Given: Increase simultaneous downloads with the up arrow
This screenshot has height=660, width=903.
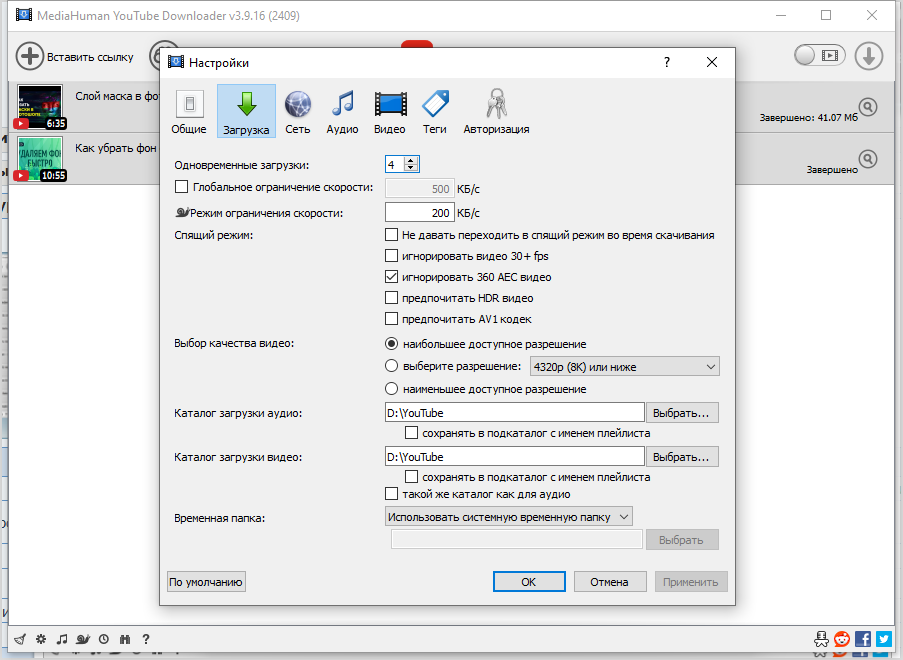Looking at the screenshot, I should 412,160.
